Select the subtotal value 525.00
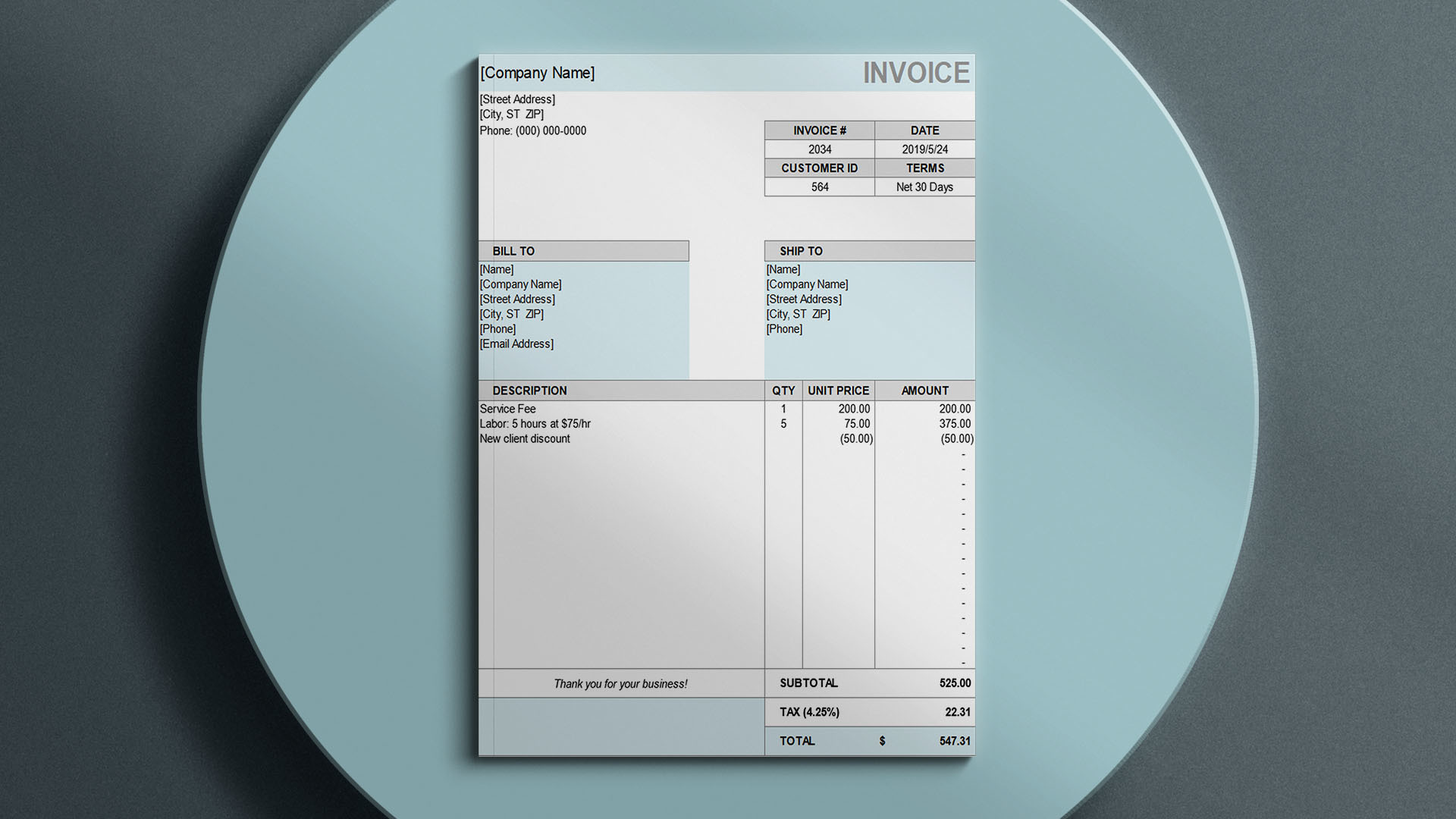This screenshot has height=819, width=1456. (954, 683)
